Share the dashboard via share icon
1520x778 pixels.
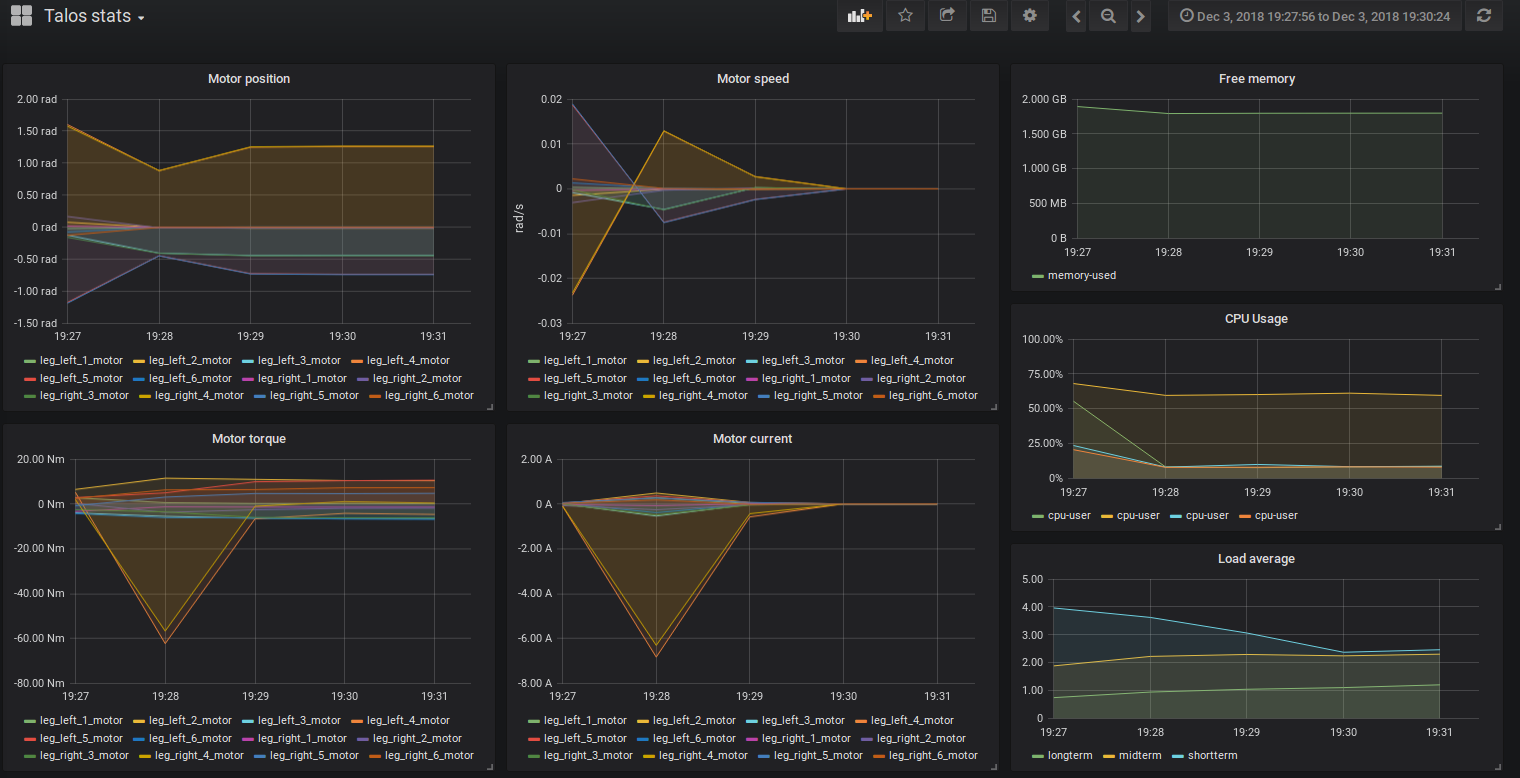coord(947,16)
